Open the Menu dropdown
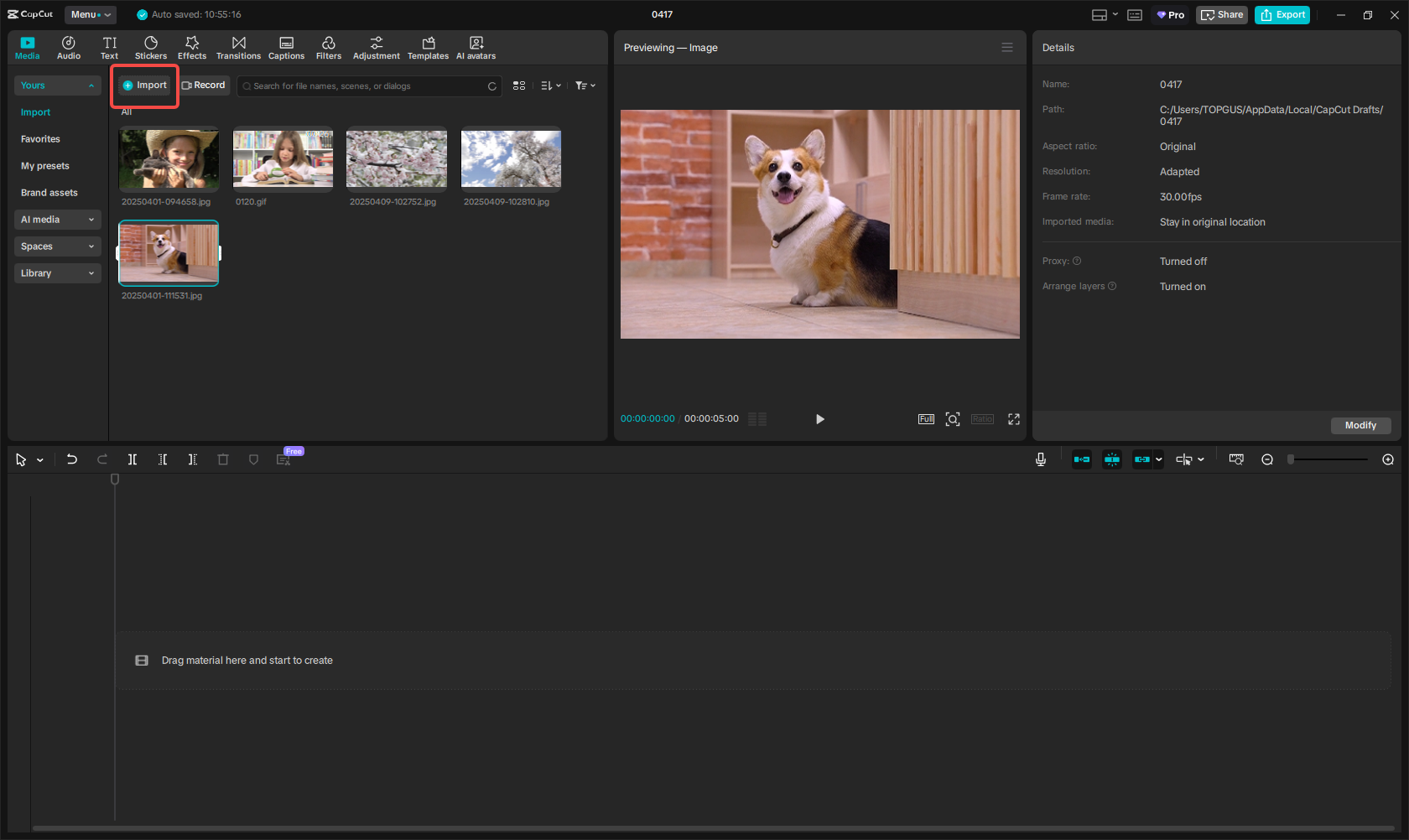1409x840 pixels. [x=91, y=14]
